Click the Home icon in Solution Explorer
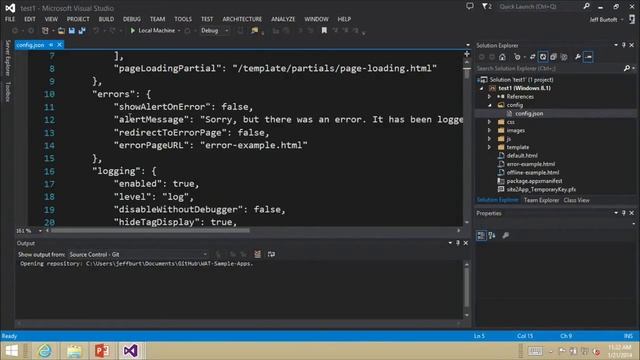 tap(502, 57)
